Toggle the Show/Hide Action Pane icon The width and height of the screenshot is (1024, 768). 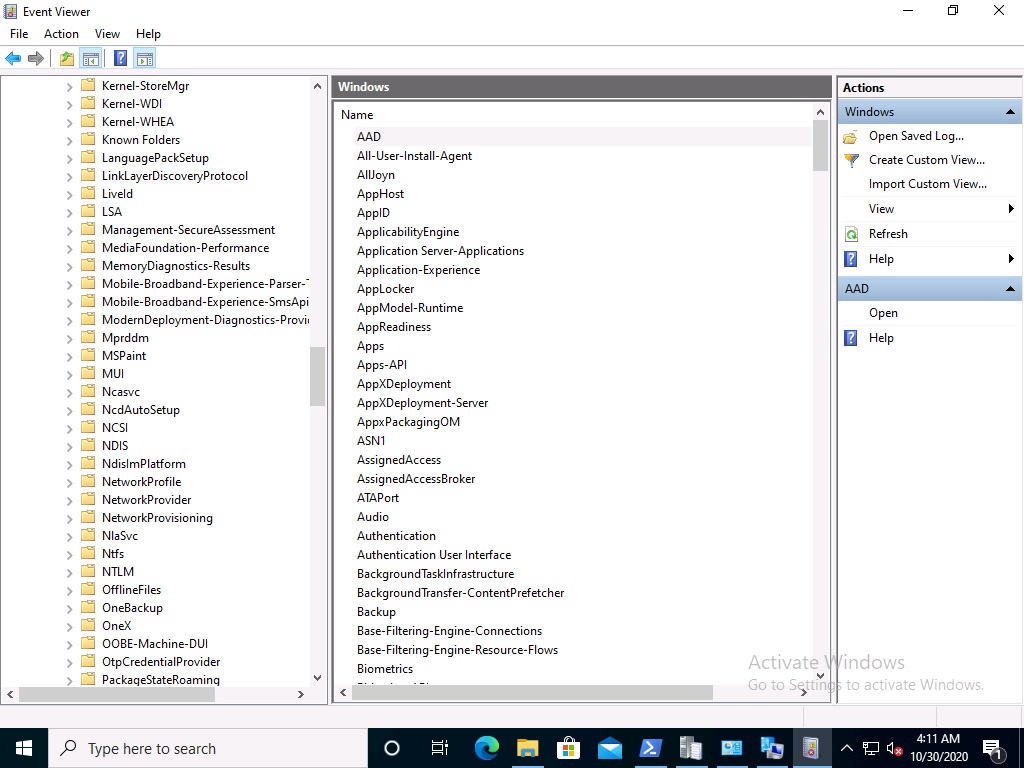(145, 59)
